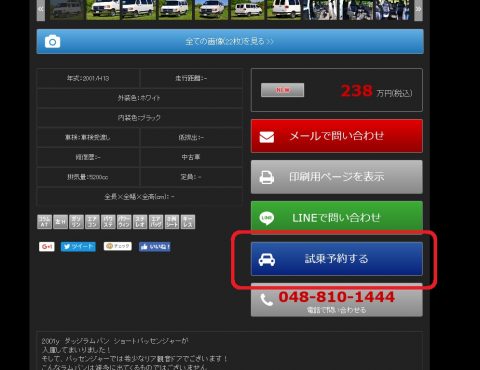The image size is (480, 370).
Task: Show print page via 印刷用ページを表示
Action: click(x=337, y=177)
